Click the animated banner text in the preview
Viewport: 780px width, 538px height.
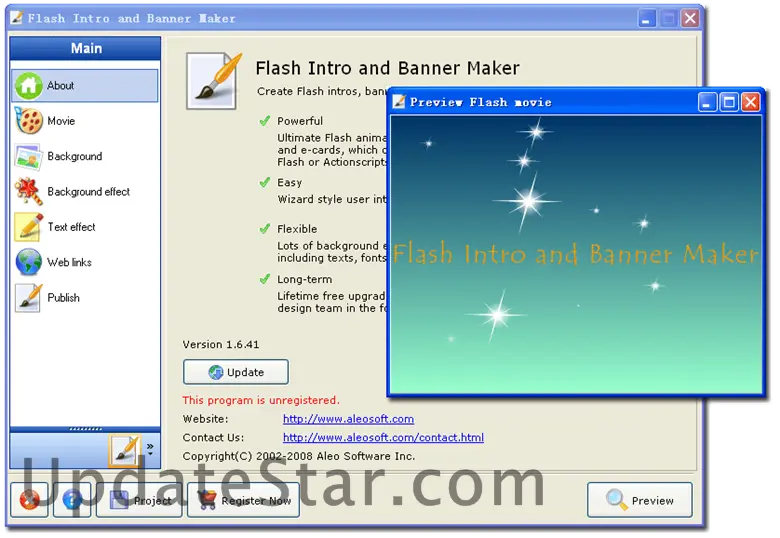[576, 254]
